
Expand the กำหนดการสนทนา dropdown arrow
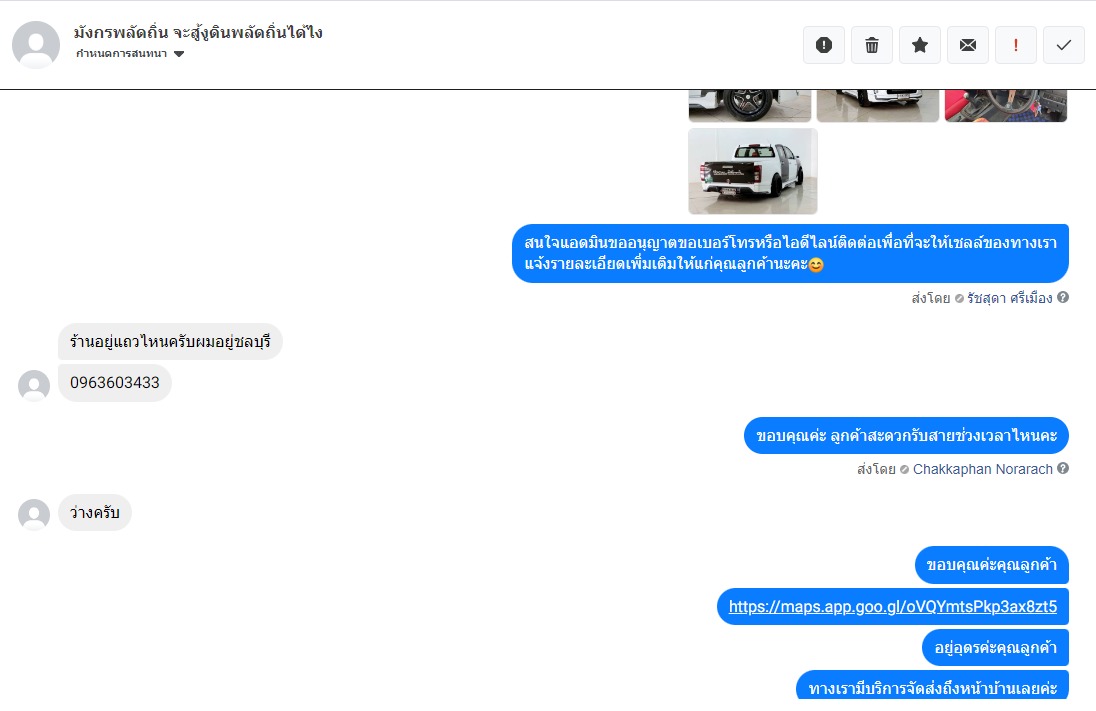click(179, 54)
